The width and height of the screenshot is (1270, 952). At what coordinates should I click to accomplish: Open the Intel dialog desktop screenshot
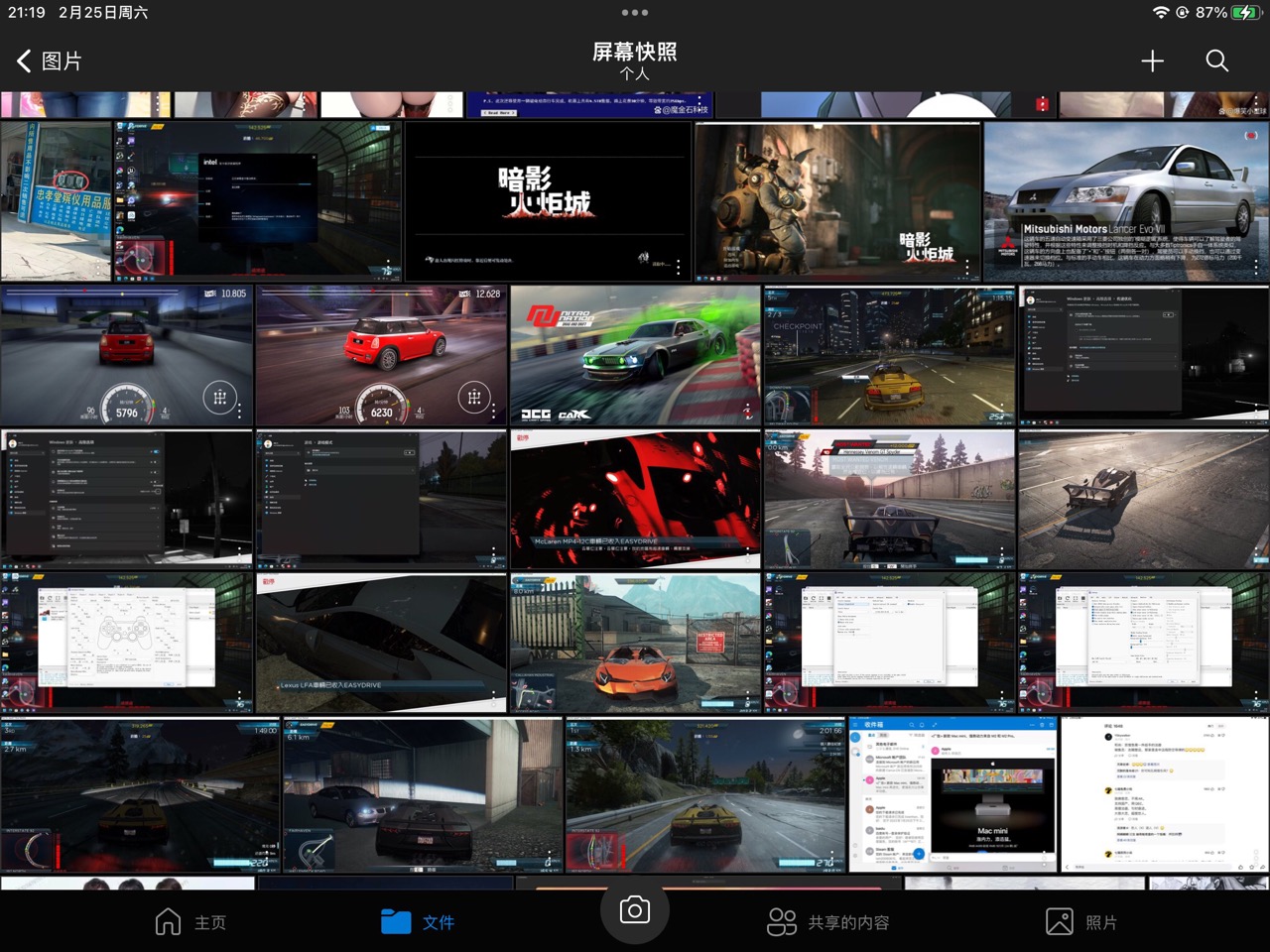click(258, 201)
